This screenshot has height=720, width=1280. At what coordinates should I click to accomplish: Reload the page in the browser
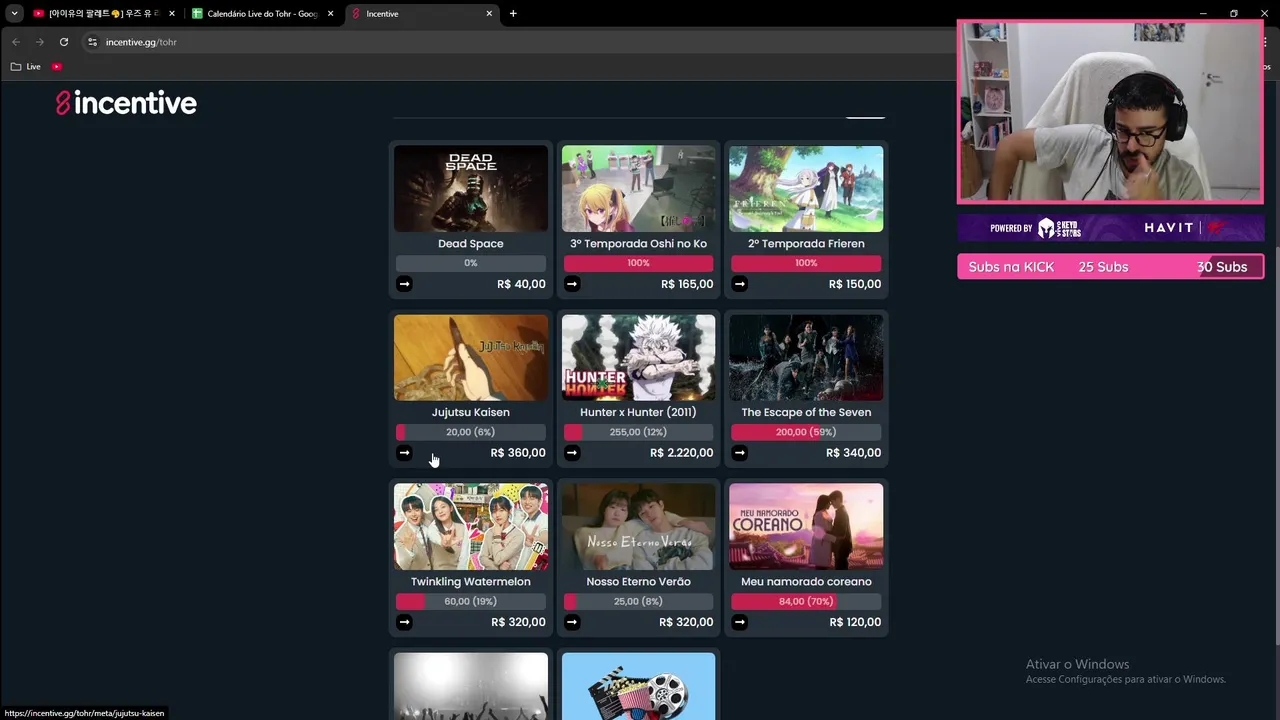(64, 42)
